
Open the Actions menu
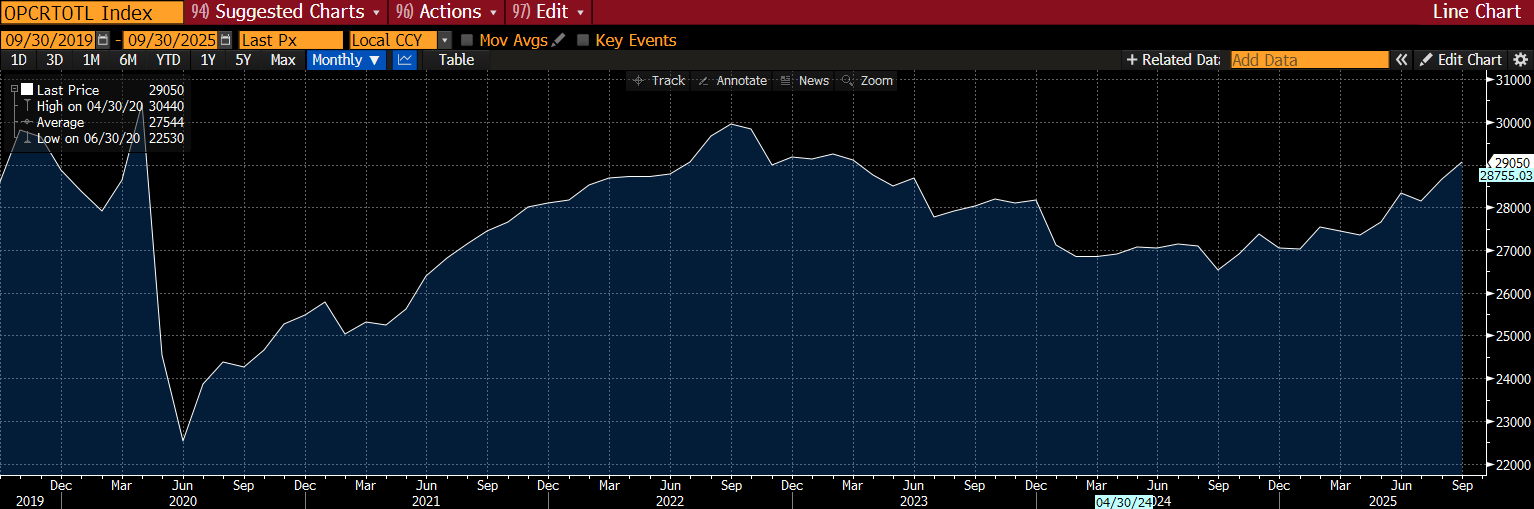448,12
